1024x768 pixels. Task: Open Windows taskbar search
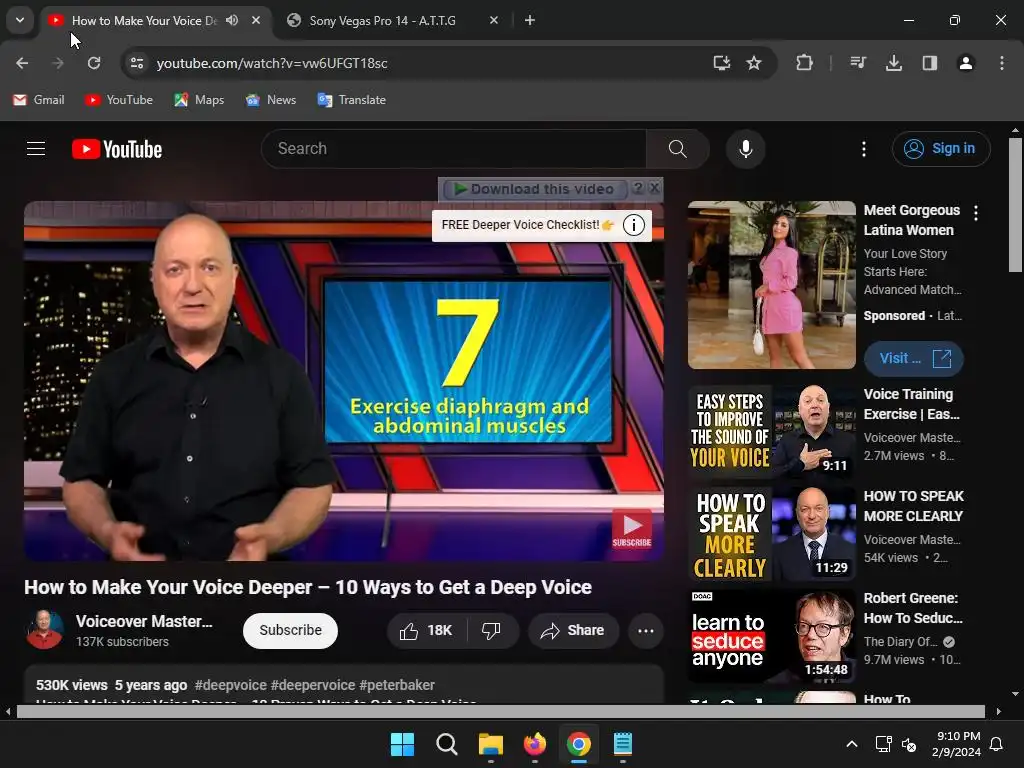click(x=447, y=744)
